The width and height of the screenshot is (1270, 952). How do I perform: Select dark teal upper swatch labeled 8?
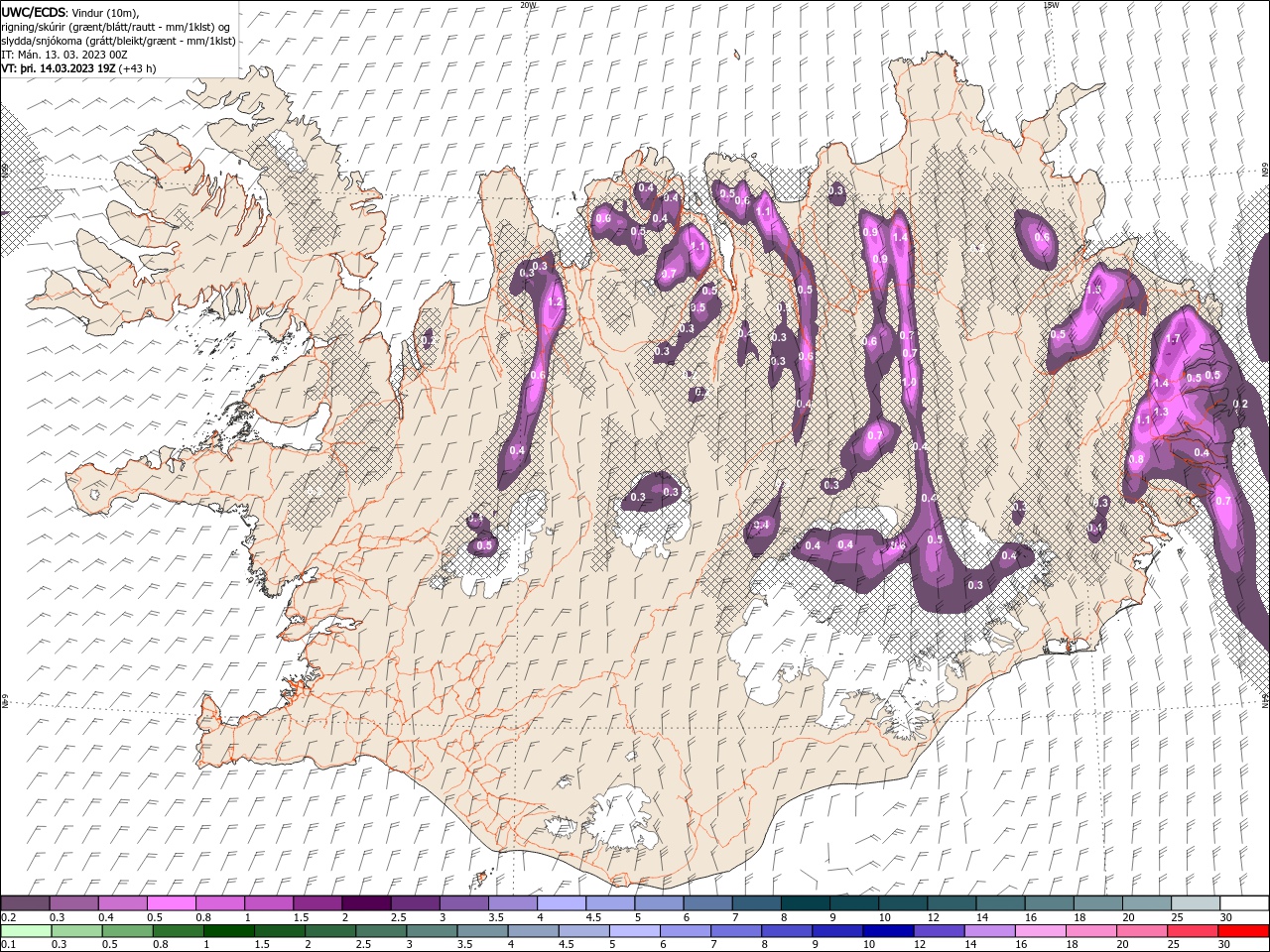click(804, 903)
